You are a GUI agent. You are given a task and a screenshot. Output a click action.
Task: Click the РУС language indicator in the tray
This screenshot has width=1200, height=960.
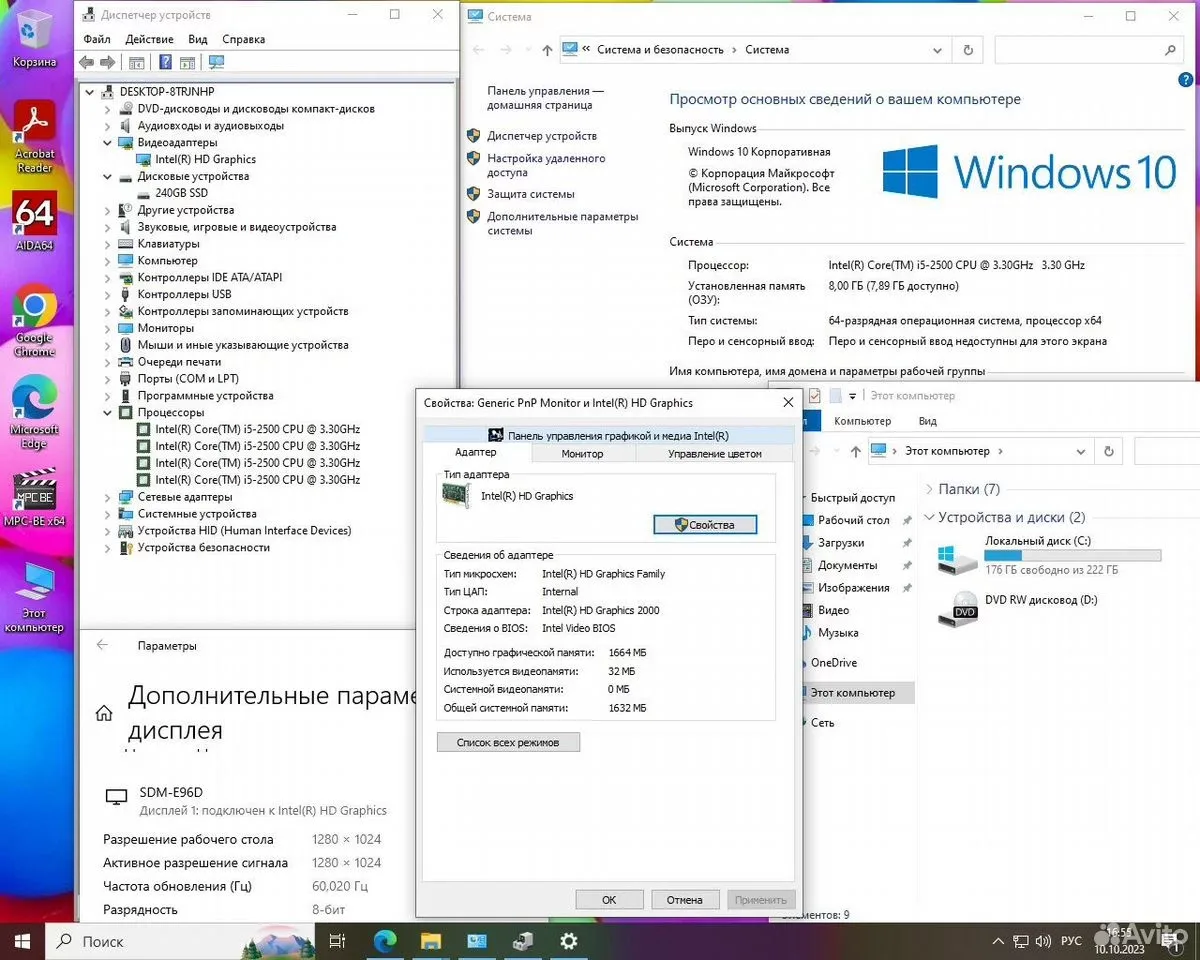1071,941
